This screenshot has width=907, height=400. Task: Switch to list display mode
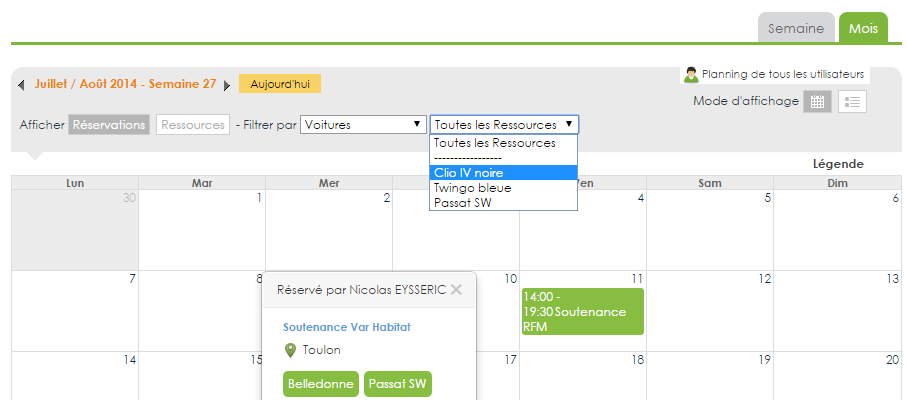click(852, 102)
